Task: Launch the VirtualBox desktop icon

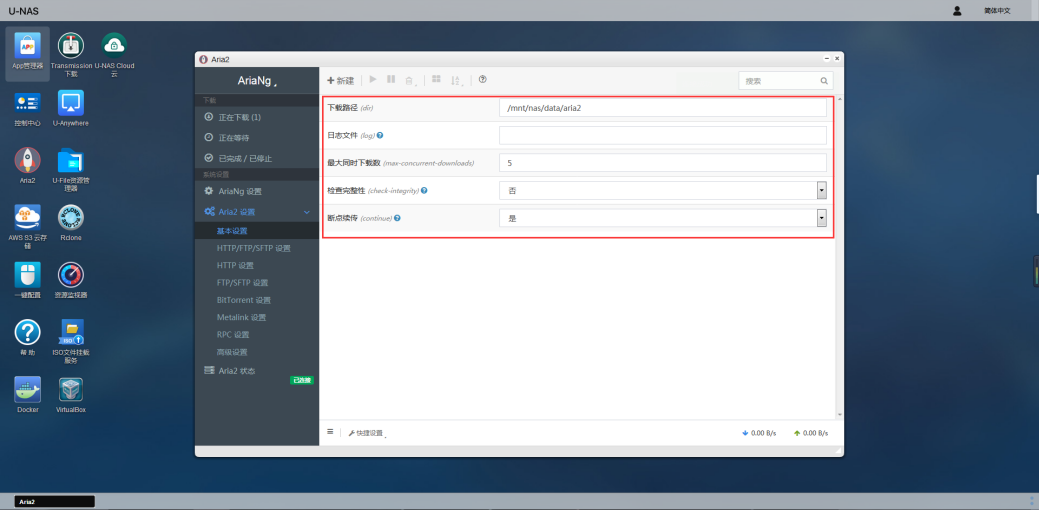Action: click(71, 394)
